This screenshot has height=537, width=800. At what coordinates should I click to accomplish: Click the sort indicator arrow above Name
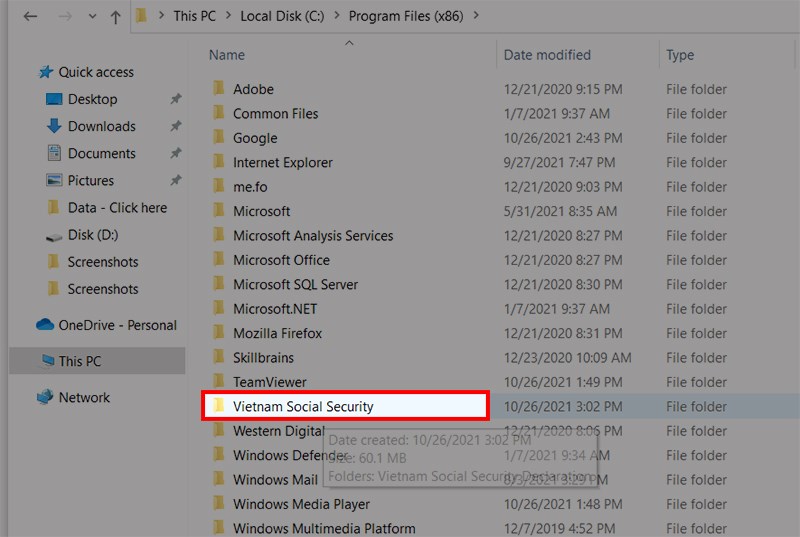(x=349, y=43)
